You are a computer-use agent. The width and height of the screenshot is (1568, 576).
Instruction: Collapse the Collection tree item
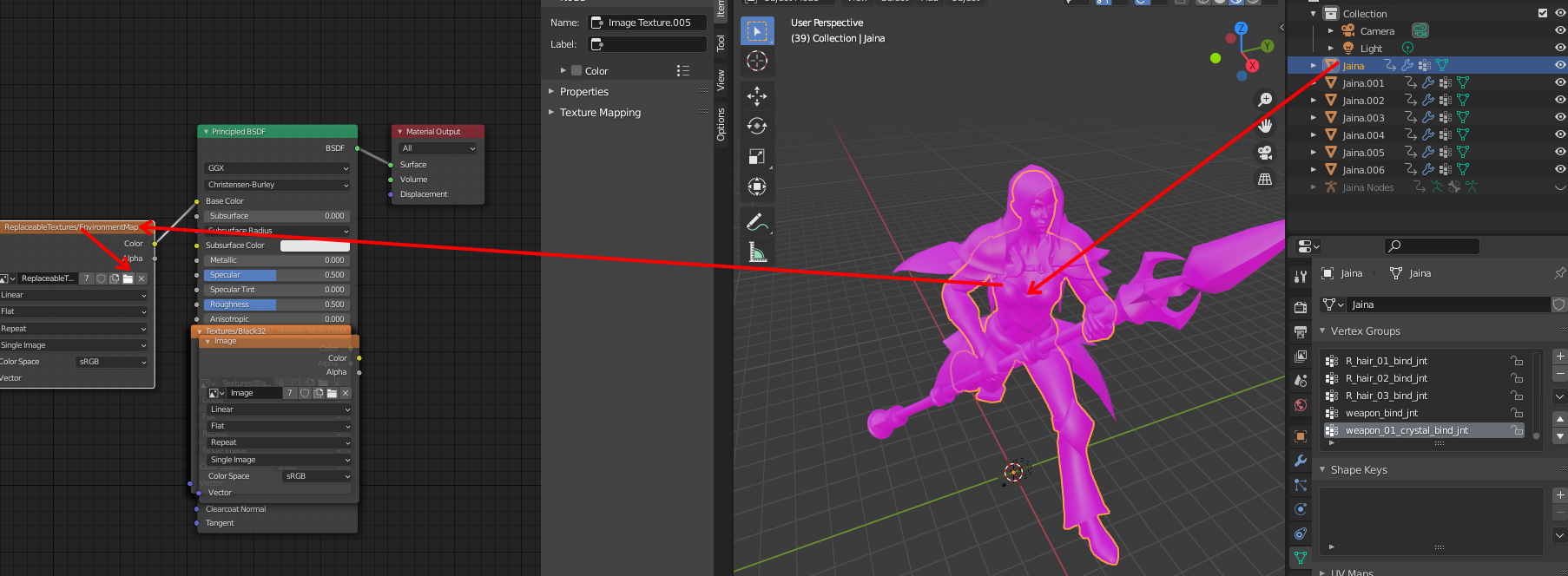point(1314,14)
